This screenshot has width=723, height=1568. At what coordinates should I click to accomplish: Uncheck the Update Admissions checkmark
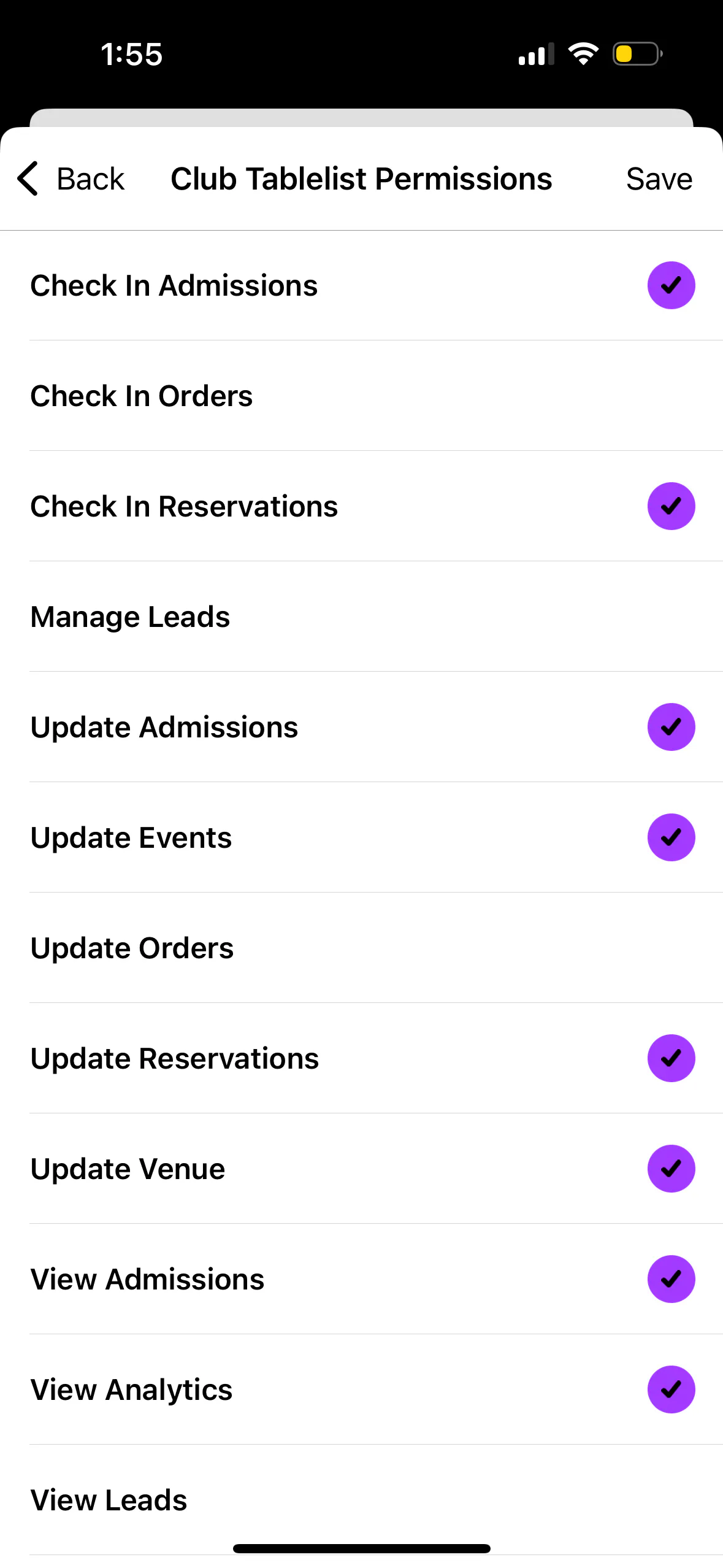pos(671,727)
